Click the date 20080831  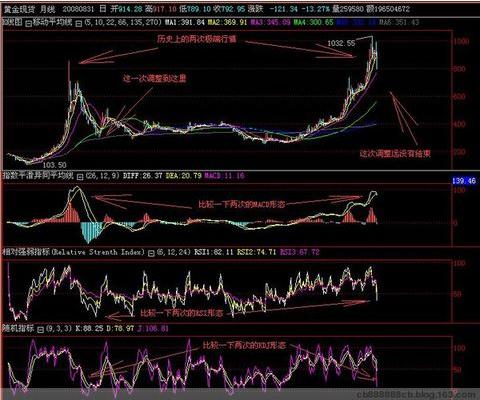pyautogui.click(x=79, y=9)
